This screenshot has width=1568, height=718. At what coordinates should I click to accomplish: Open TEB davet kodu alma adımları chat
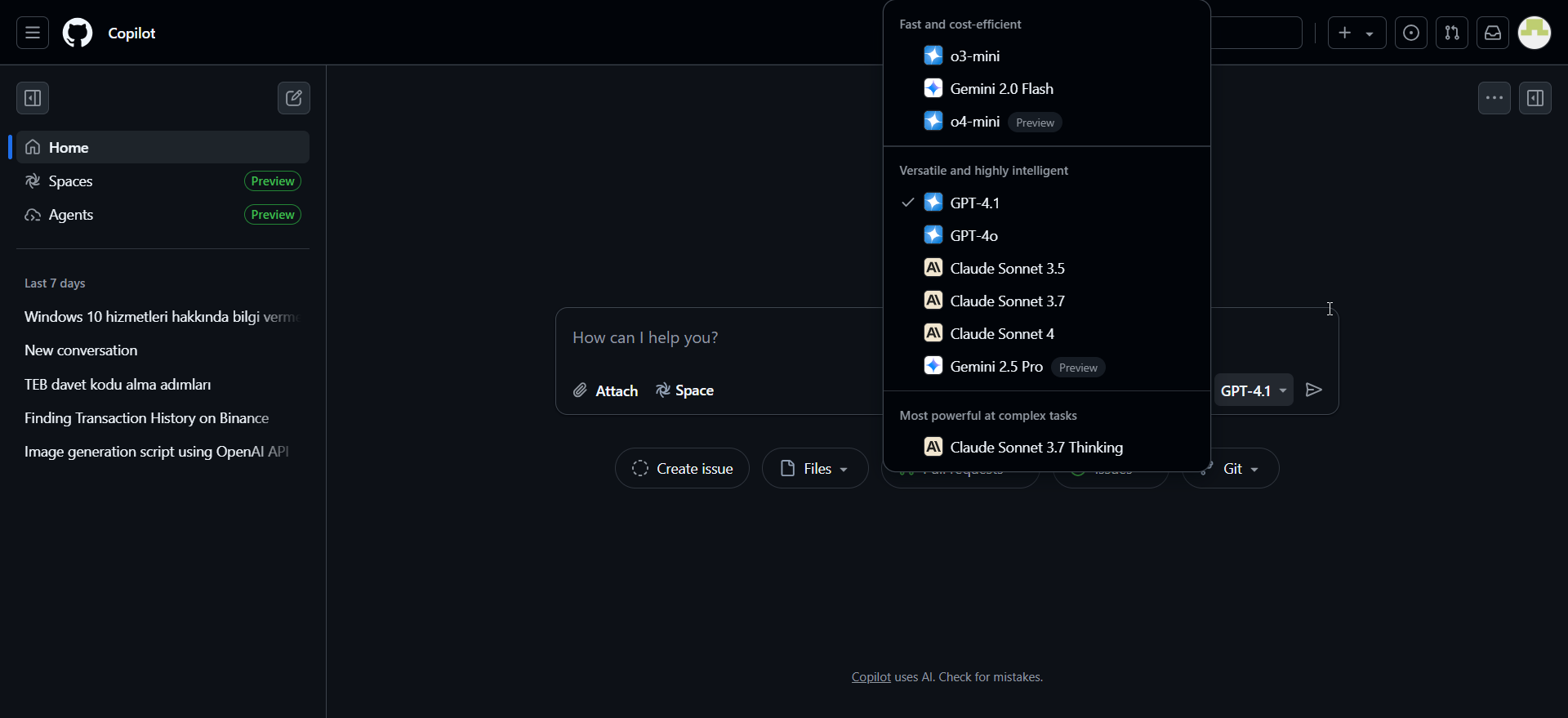click(x=163, y=384)
